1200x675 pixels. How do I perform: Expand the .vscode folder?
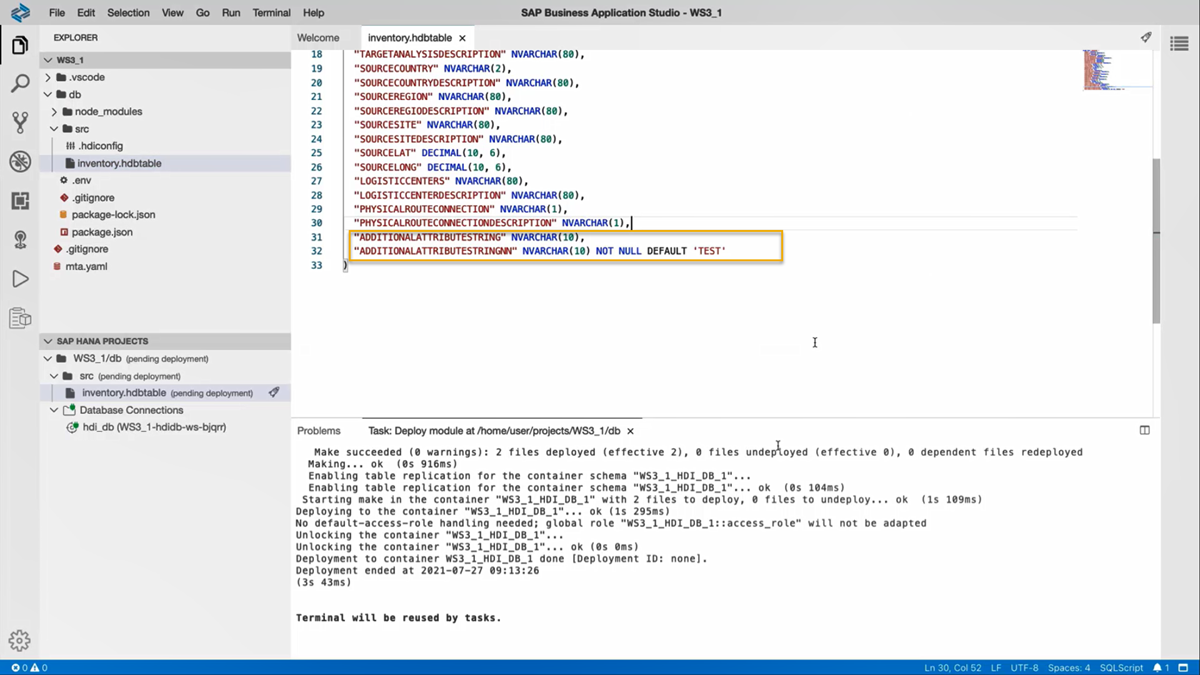(x=48, y=77)
